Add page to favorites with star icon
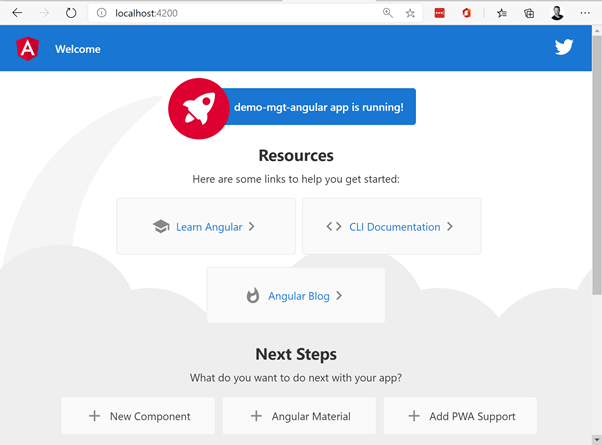602x445 pixels. 411,13
